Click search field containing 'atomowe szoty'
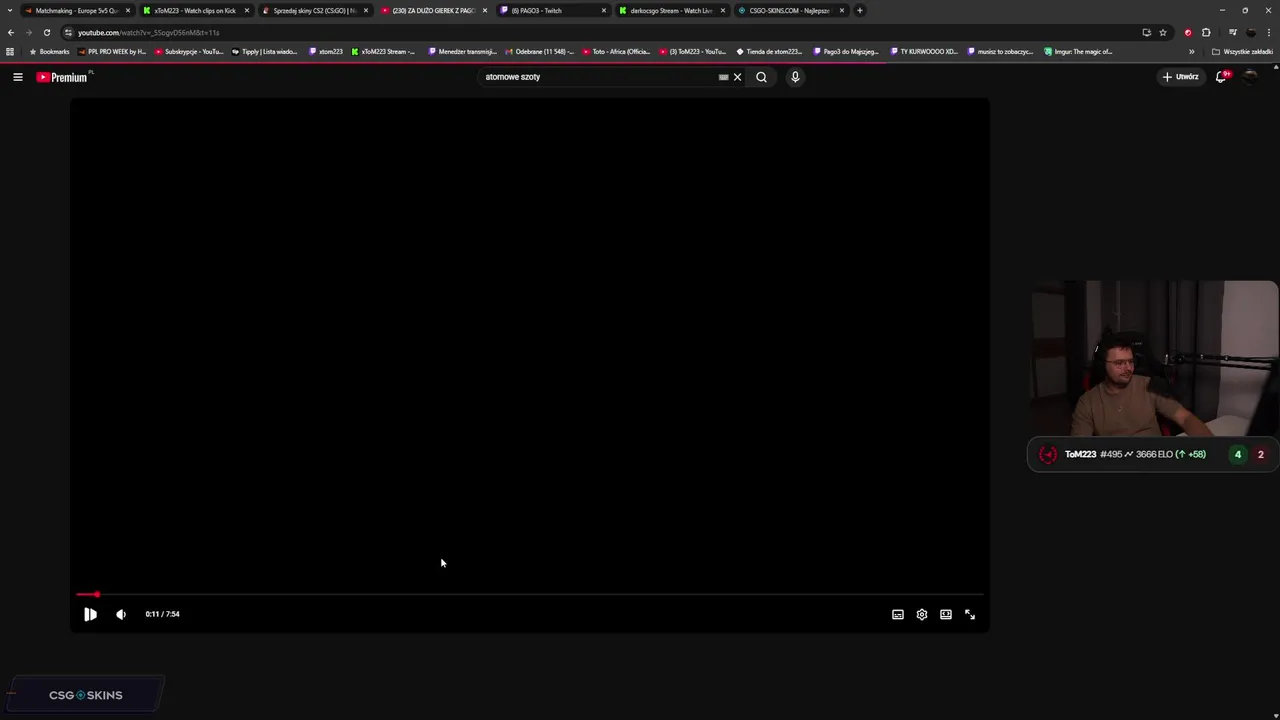1280x720 pixels. click(598, 77)
